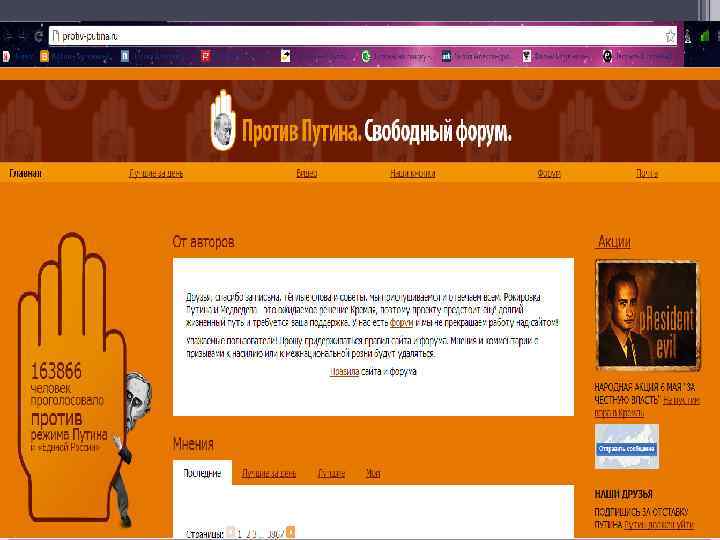Open the Форум navigation link
This screenshot has height=540, width=720.
point(549,173)
